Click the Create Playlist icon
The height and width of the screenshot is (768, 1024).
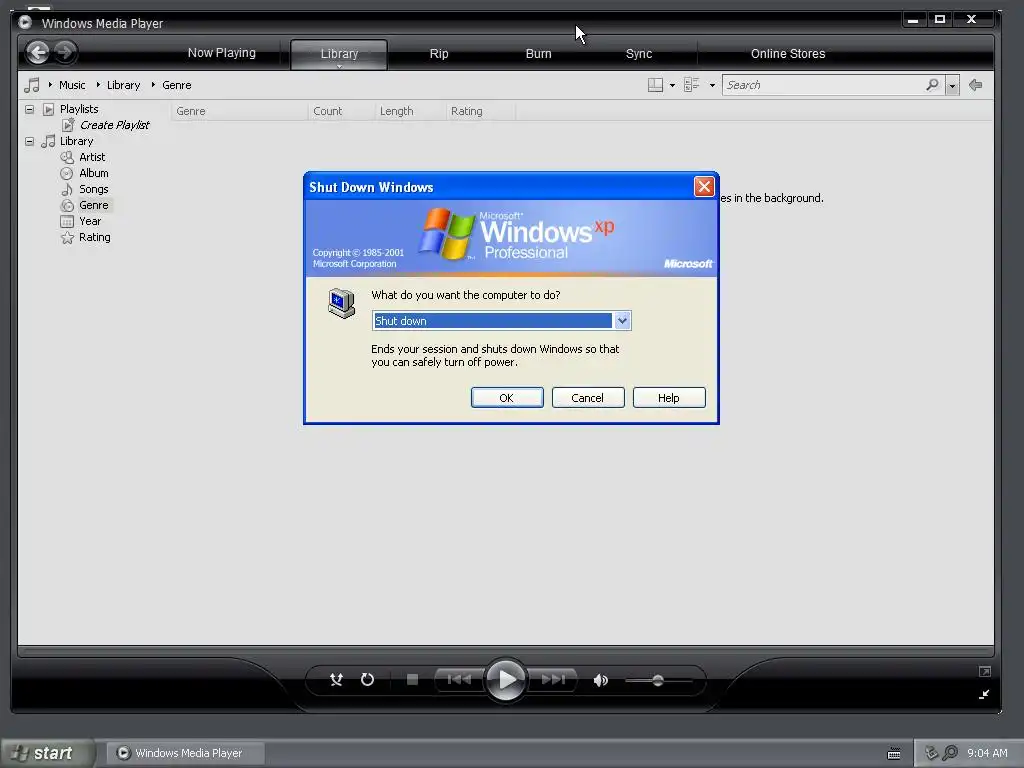coord(68,125)
